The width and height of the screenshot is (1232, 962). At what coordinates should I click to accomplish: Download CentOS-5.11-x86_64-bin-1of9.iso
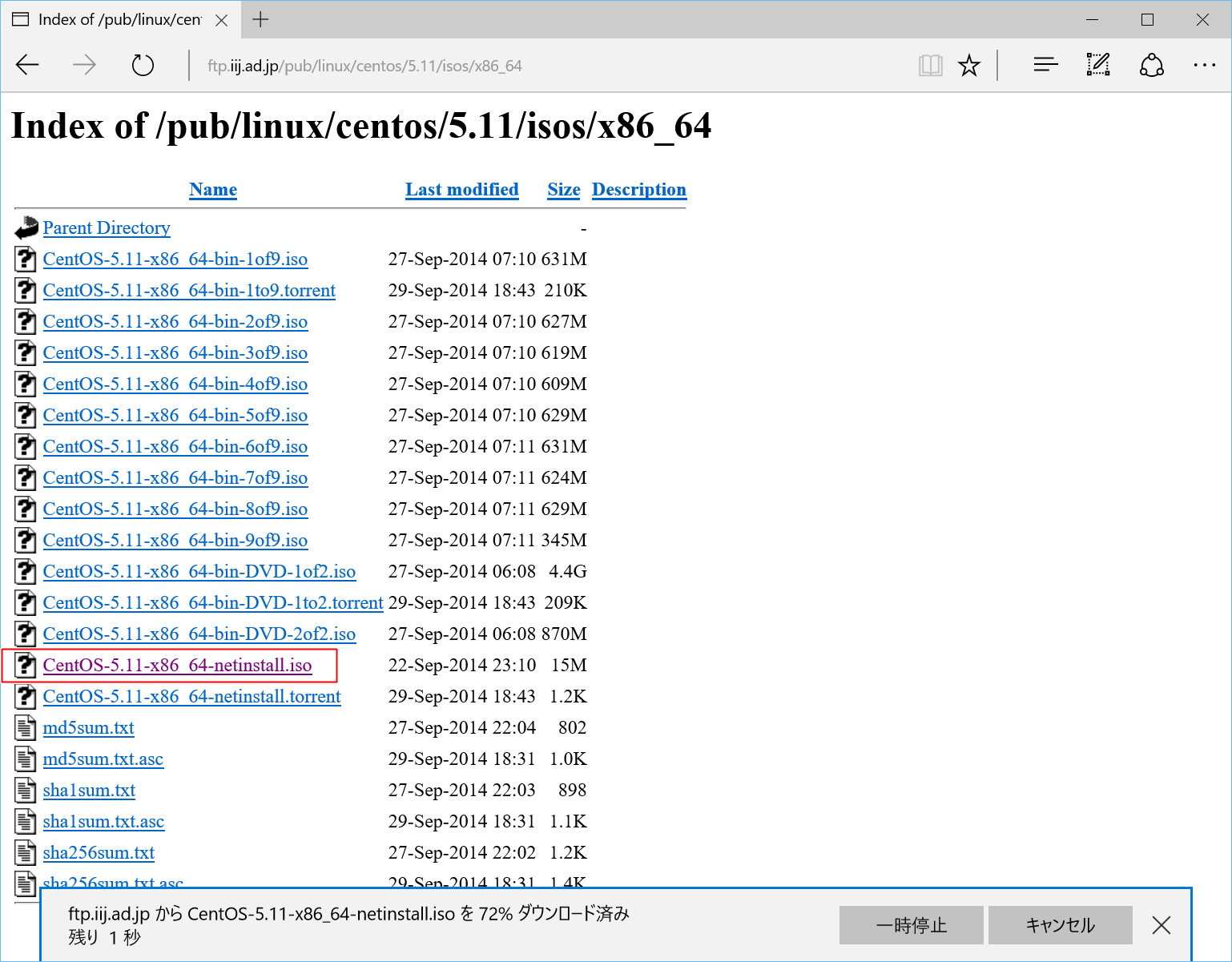pyautogui.click(x=175, y=260)
